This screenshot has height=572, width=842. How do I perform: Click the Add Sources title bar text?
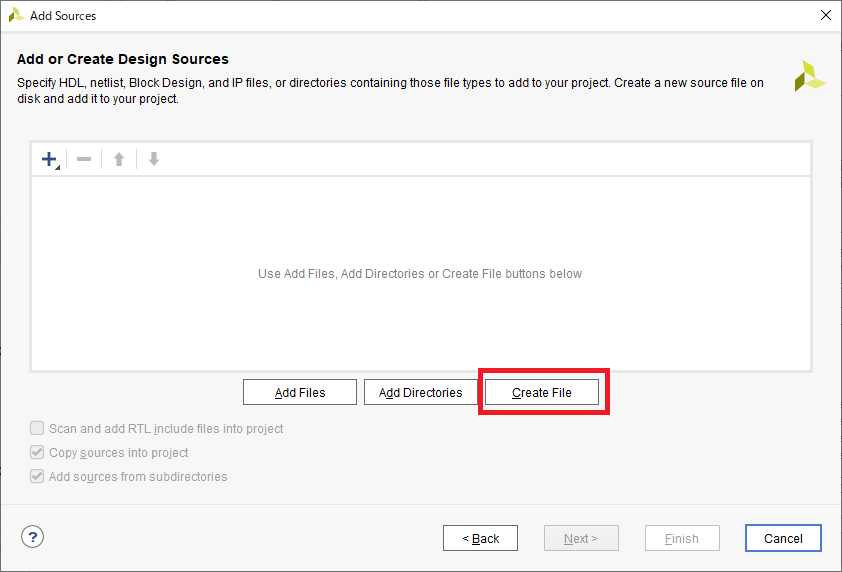pos(63,15)
